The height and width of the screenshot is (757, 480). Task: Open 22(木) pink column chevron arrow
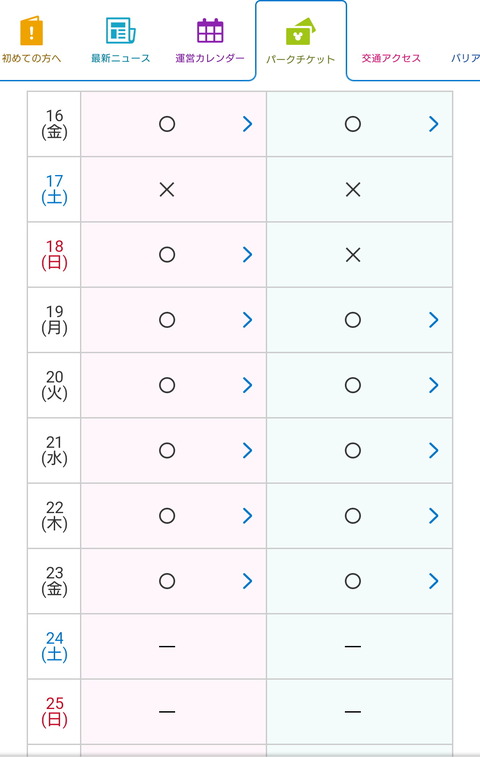point(248,516)
